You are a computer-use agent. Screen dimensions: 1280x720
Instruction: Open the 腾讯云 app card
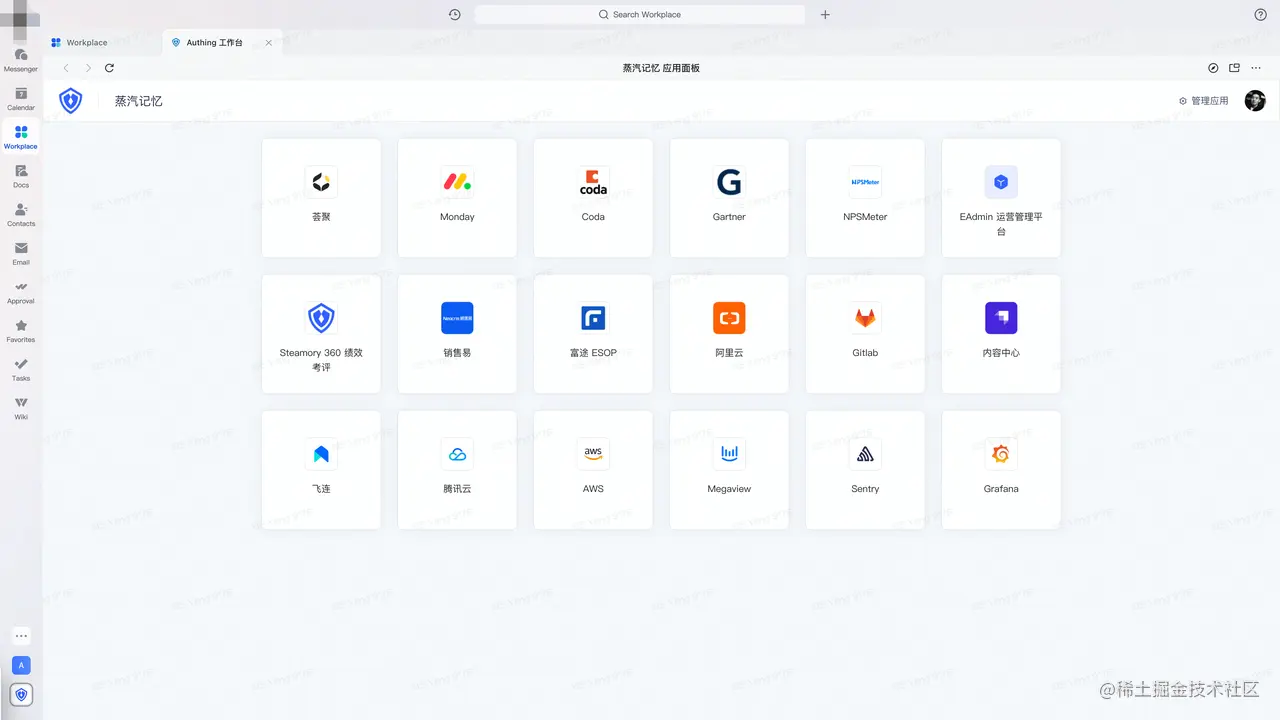point(457,470)
